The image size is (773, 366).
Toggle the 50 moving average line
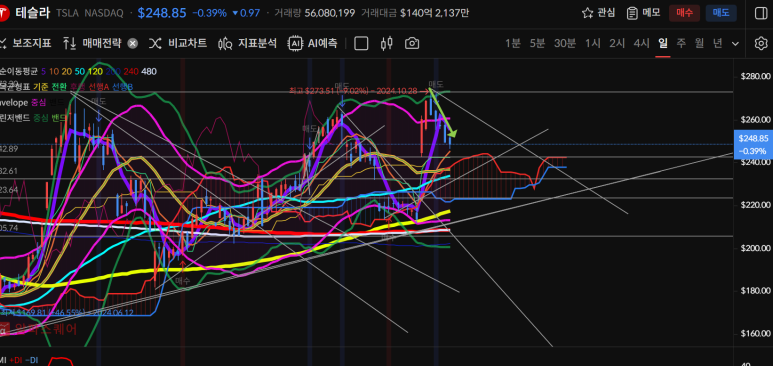click(79, 72)
